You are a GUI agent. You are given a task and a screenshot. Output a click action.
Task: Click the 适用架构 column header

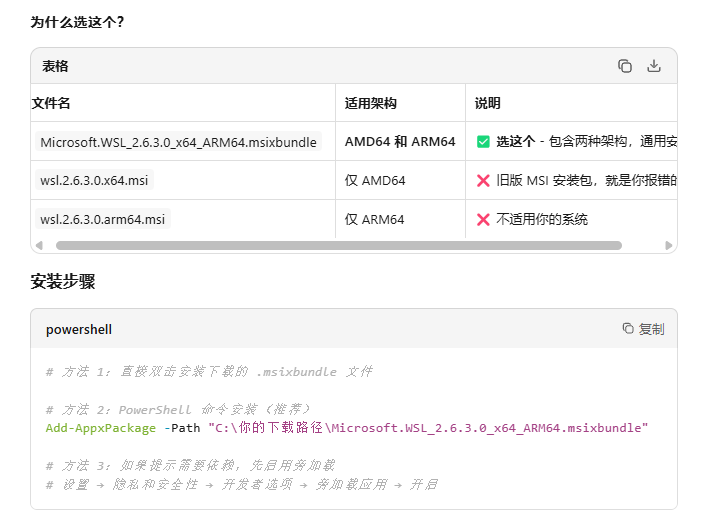point(370,103)
